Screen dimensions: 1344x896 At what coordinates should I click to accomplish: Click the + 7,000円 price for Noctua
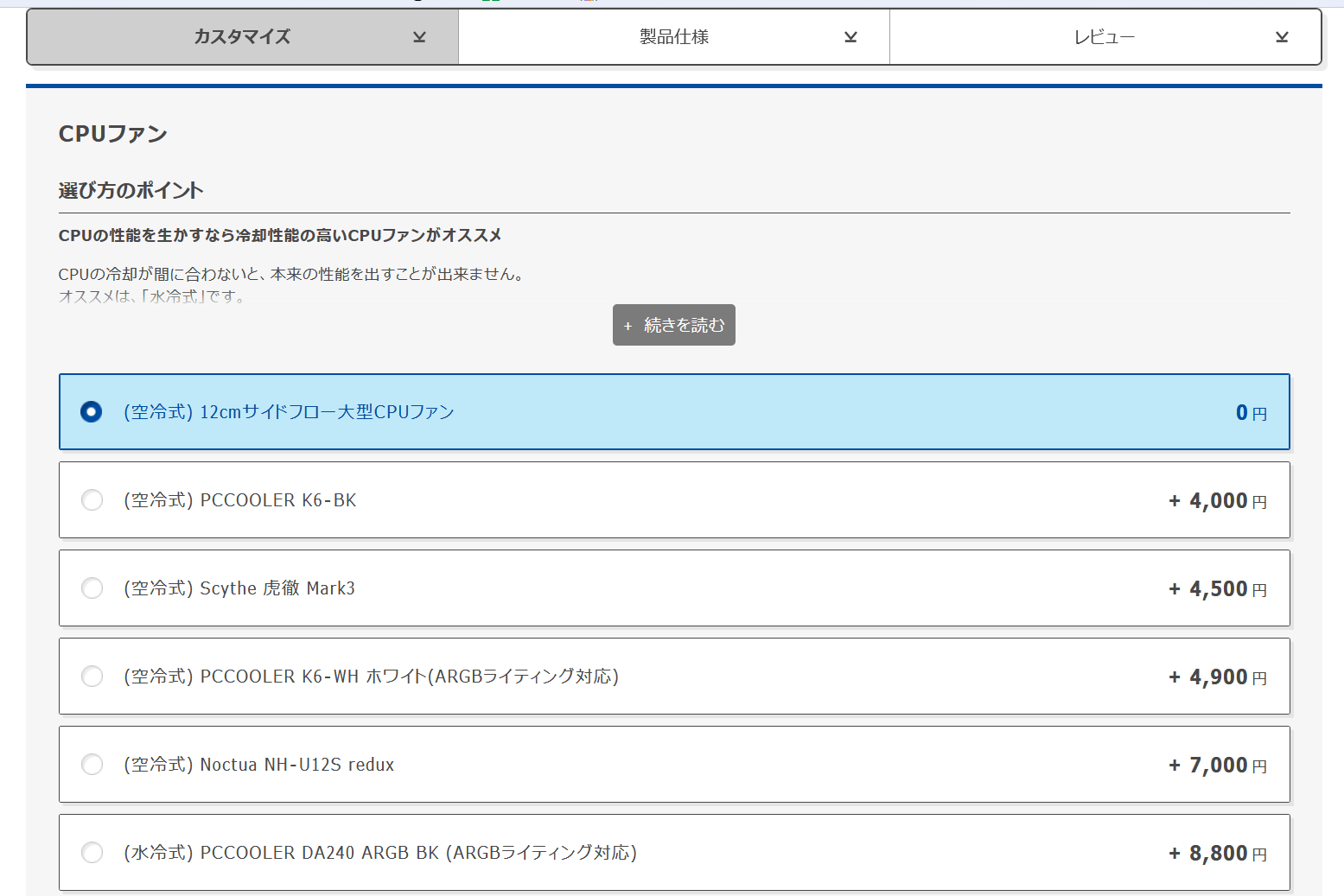[x=1217, y=766]
